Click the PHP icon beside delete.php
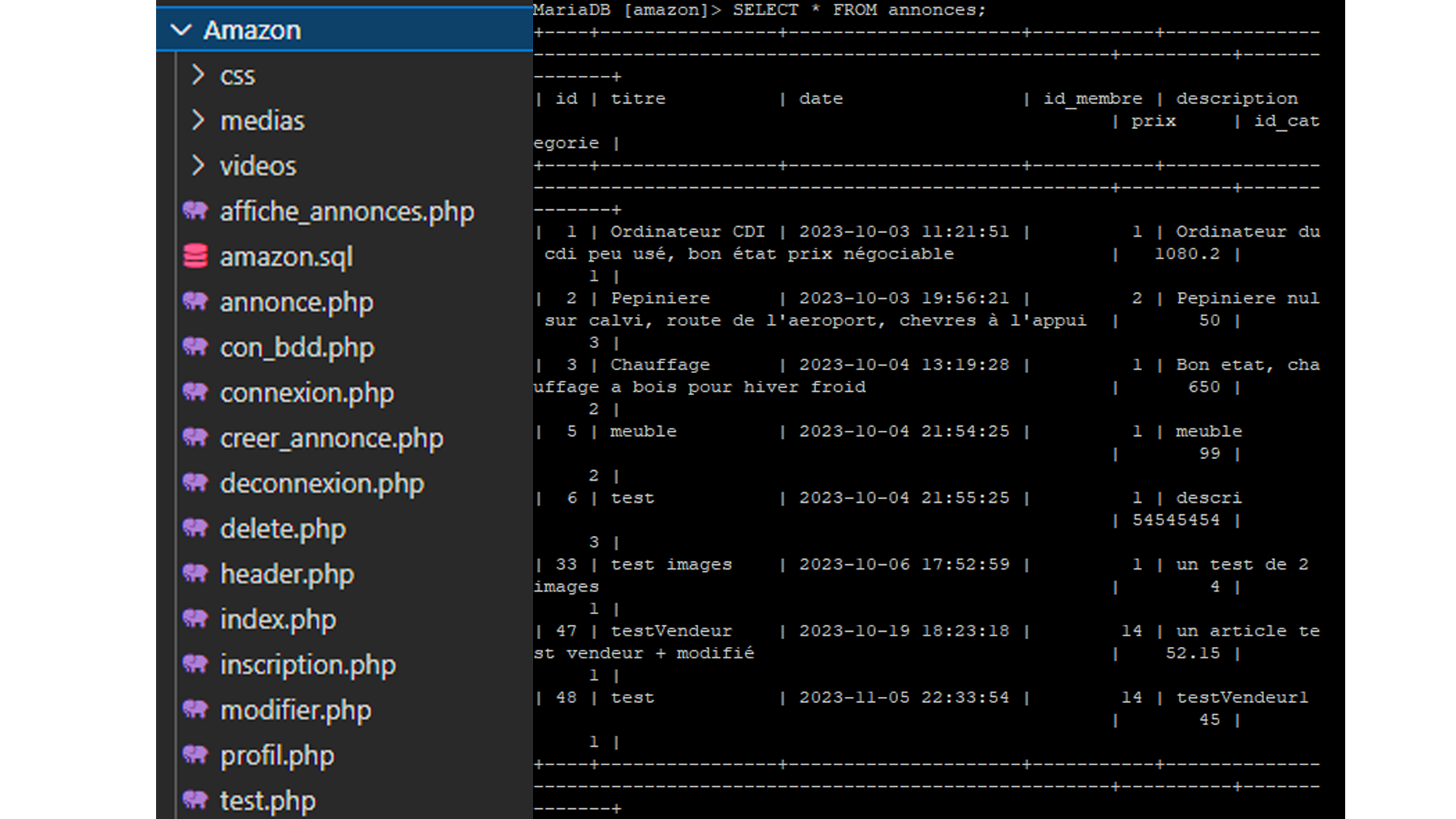This screenshot has height=819, width=1456. tap(196, 529)
